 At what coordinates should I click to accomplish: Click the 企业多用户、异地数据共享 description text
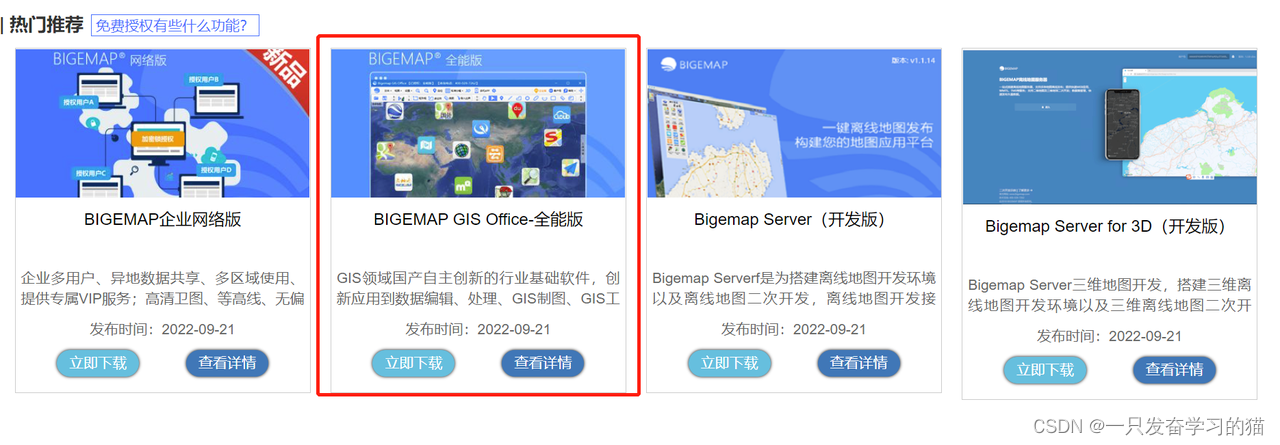point(163,288)
